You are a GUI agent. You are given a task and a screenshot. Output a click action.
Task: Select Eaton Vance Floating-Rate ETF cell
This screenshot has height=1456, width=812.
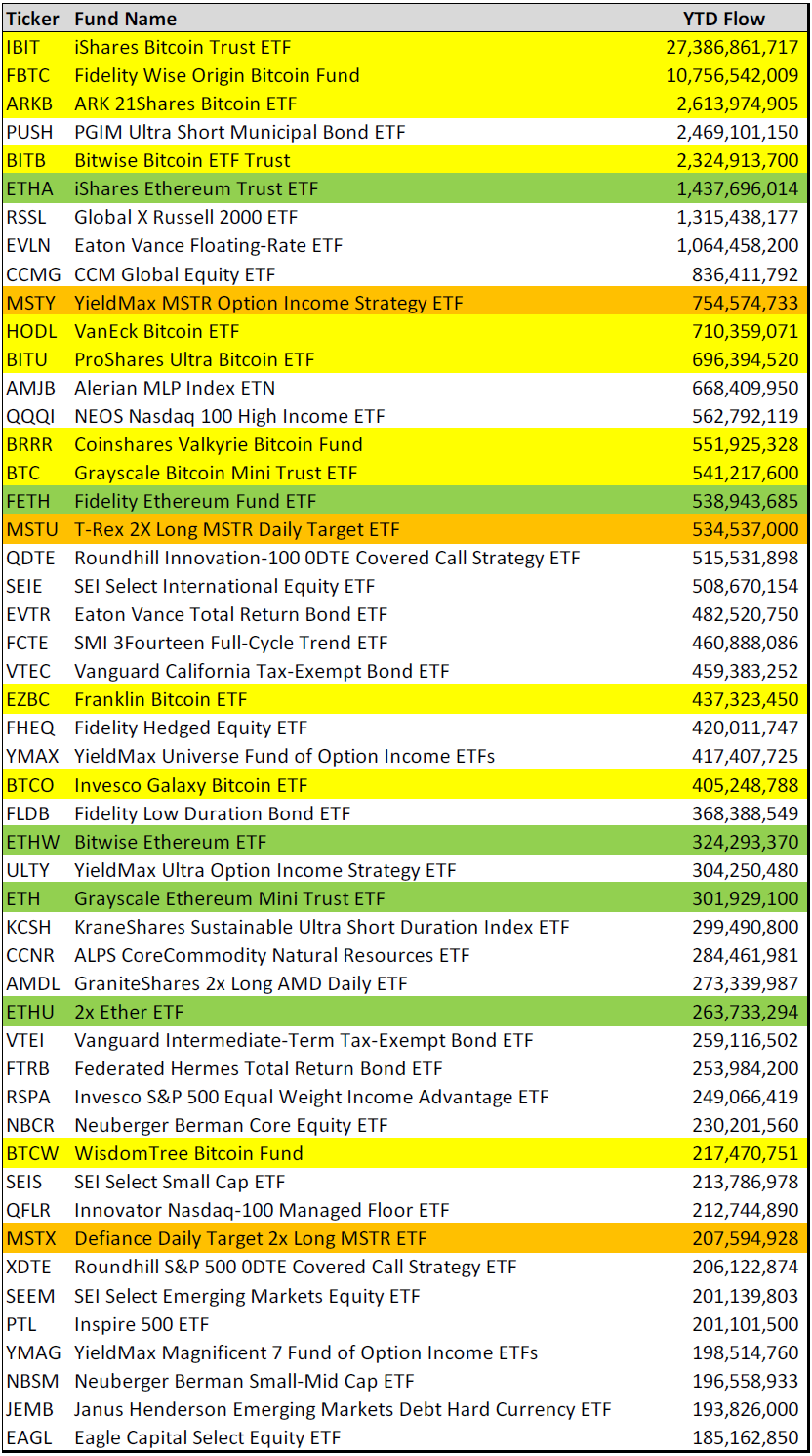tap(209, 245)
